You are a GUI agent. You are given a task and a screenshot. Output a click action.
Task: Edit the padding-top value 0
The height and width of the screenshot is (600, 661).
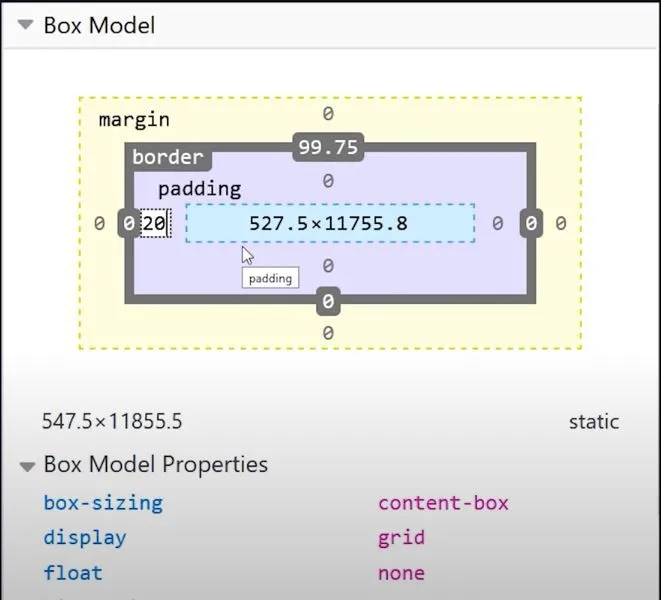coord(328,181)
